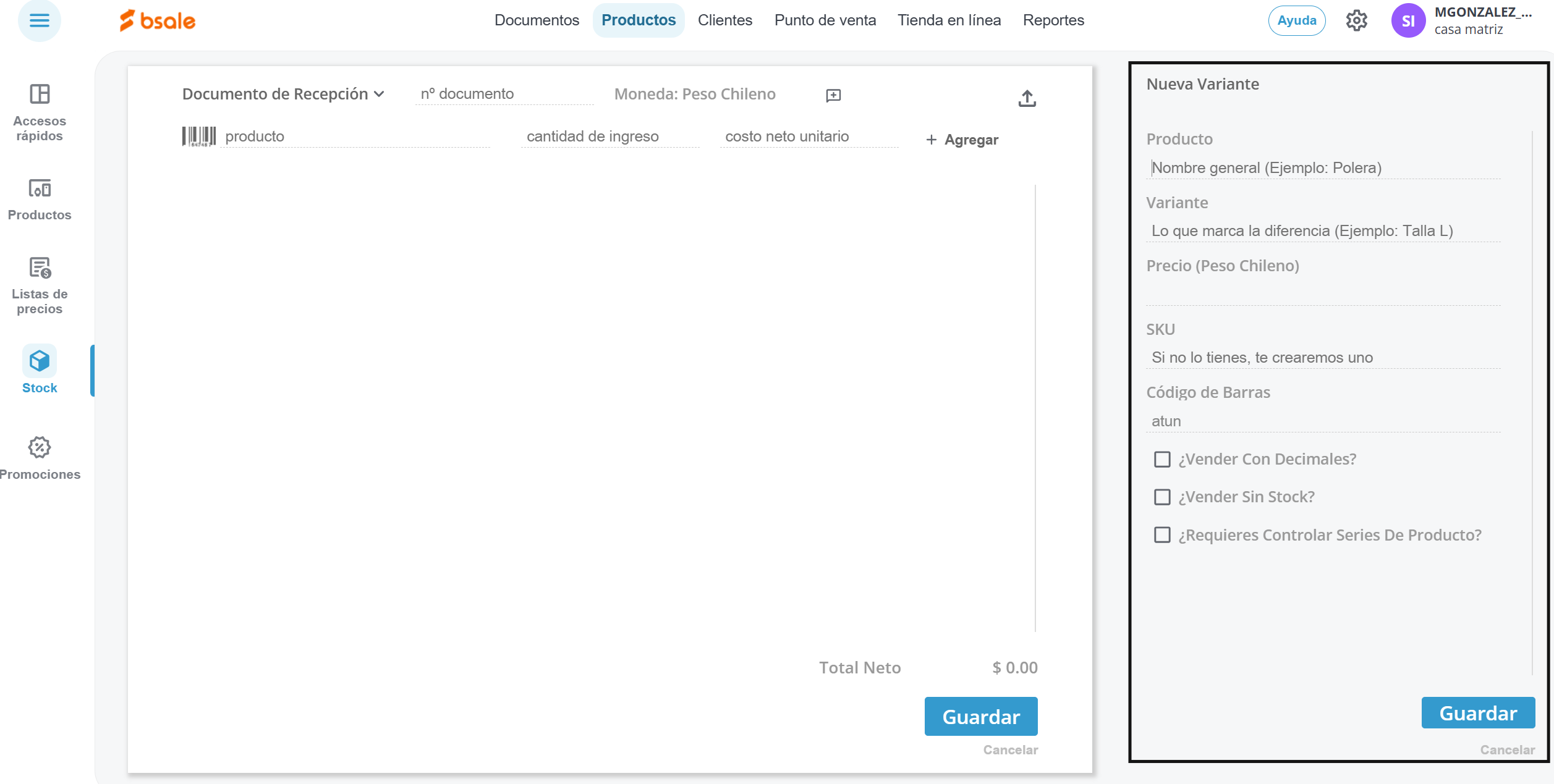Screen dimensions: 1554x784
Task: Open the Promociones sidebar icon
Action: click(x=40, y=447)
